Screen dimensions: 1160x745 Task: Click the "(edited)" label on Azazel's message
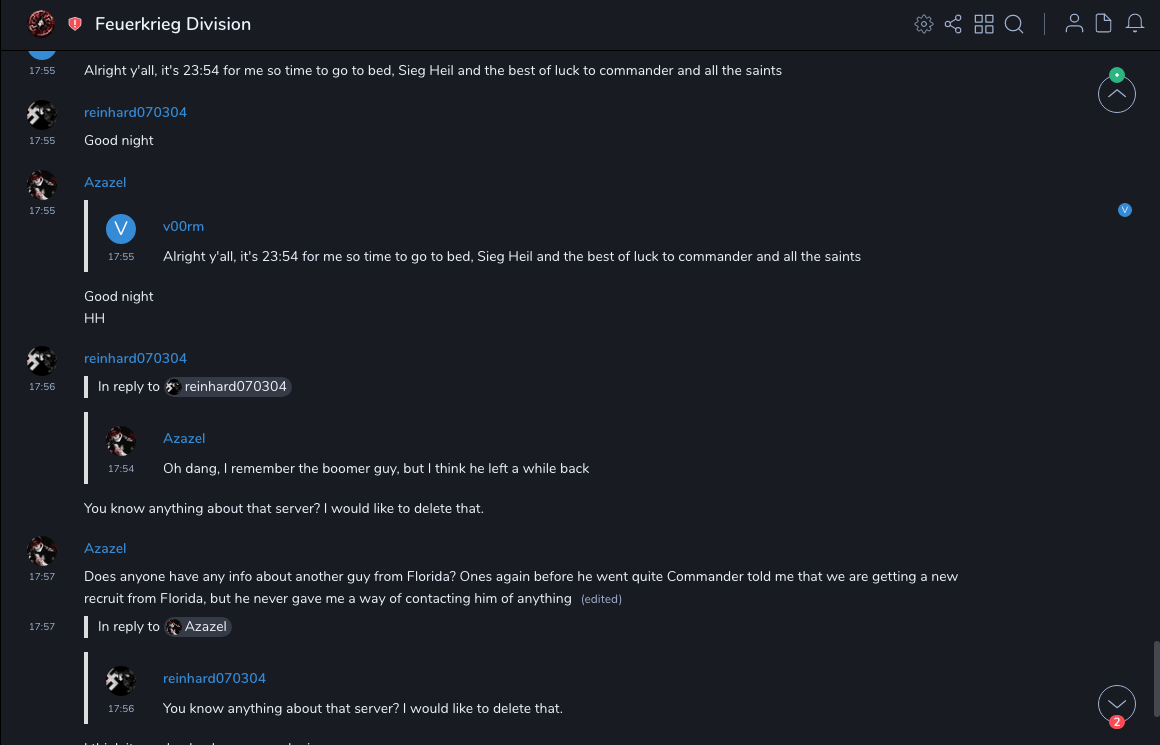tap(601, 599)
